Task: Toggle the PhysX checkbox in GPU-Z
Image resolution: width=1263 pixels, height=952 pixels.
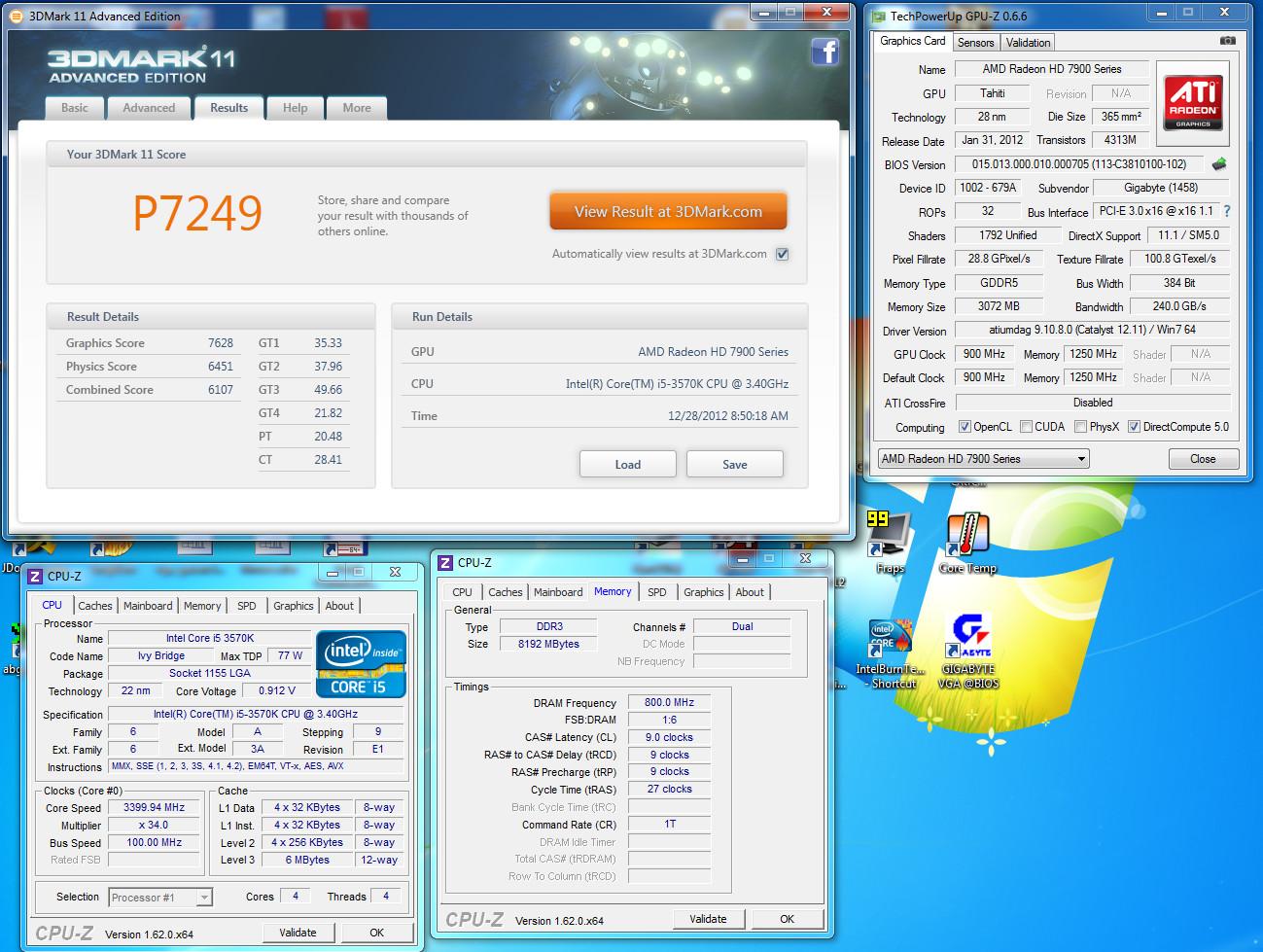Action: (x=1081, y=426)
